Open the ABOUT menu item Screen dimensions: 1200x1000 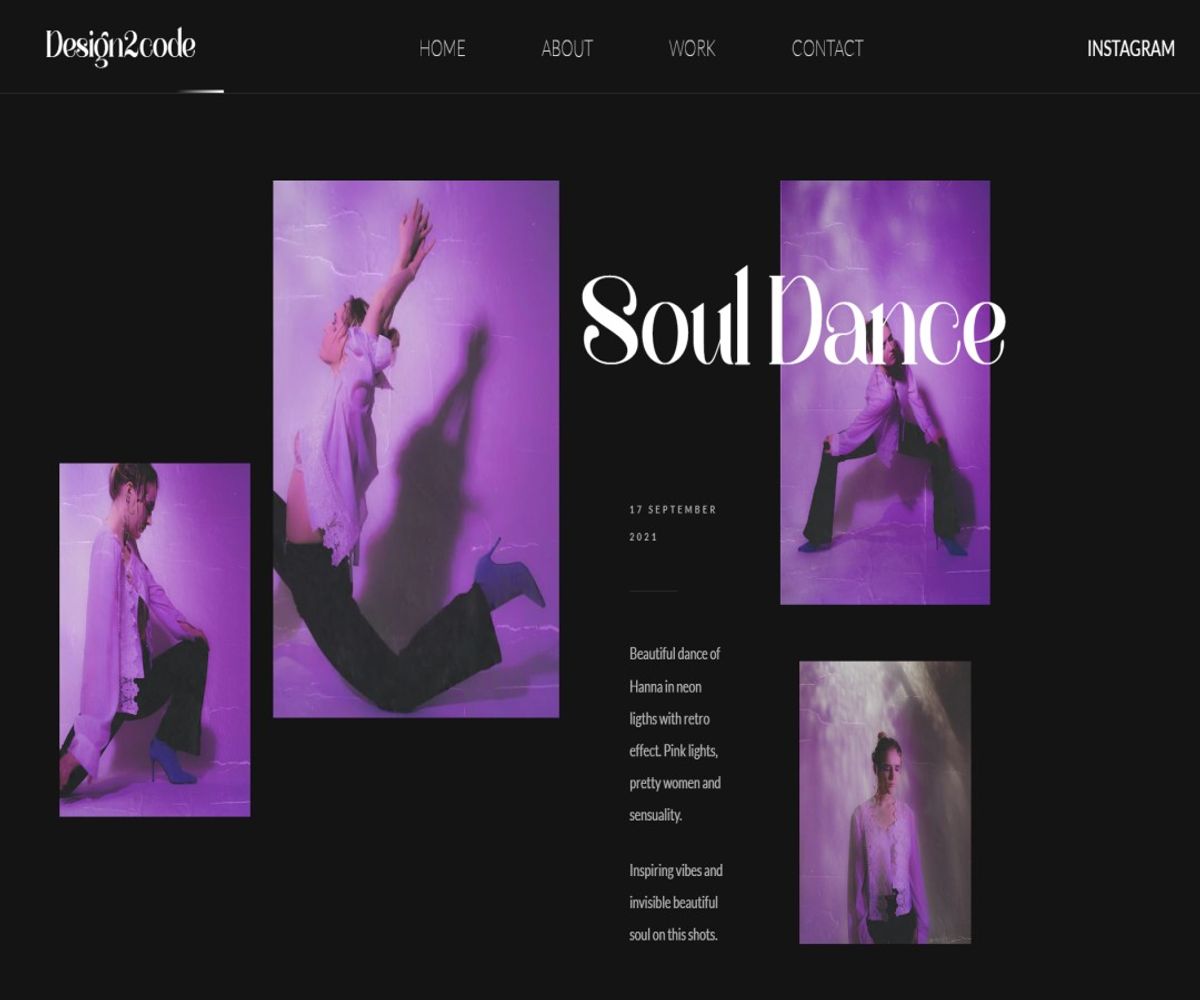pos(567,48)
